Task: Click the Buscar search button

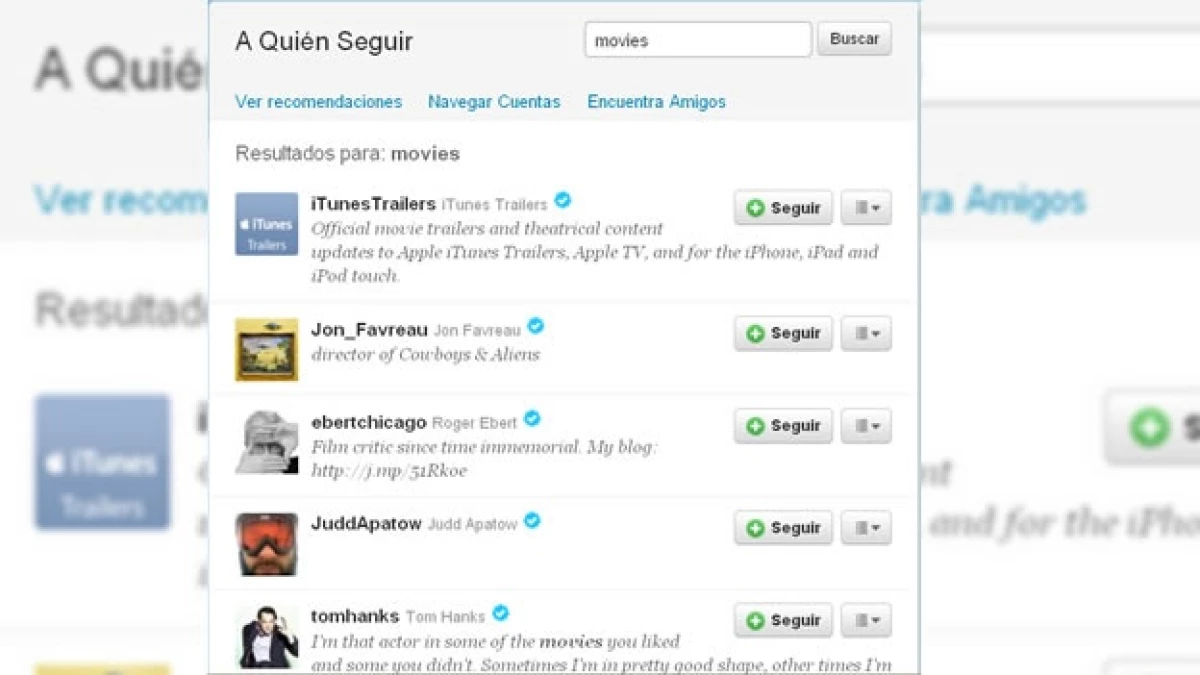Action: (x=854, y=39)
